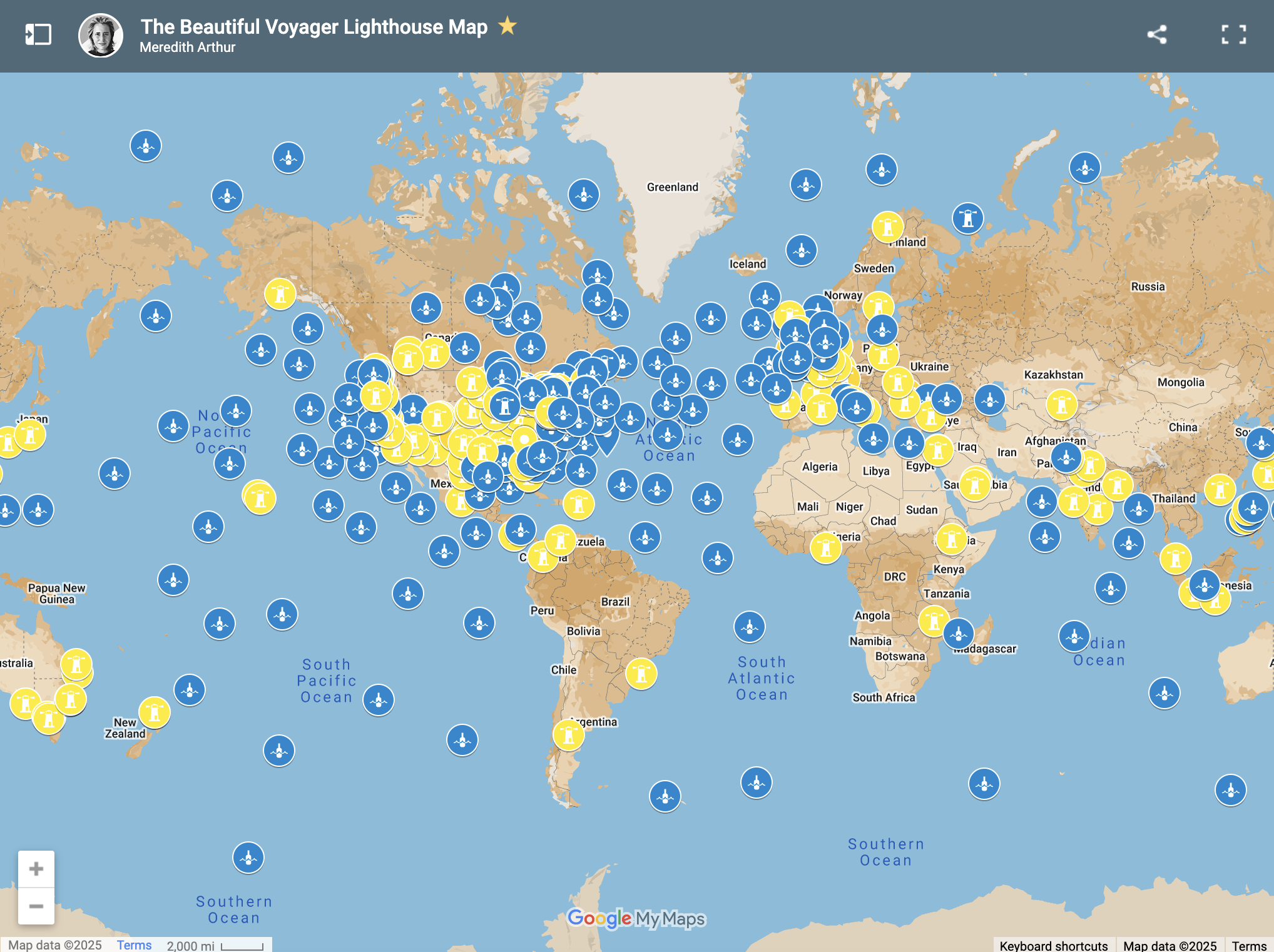Screen dimensions: 1274x952
Task: Enter fullscreen map view
Action: [x=1233, y=34]
